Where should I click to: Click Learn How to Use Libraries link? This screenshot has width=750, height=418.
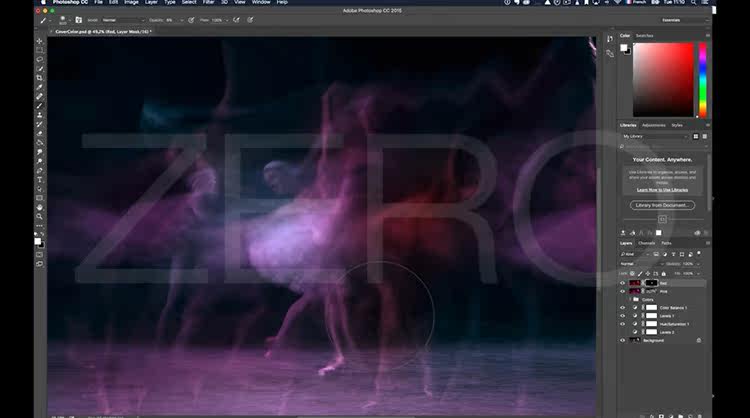point(662,190)
